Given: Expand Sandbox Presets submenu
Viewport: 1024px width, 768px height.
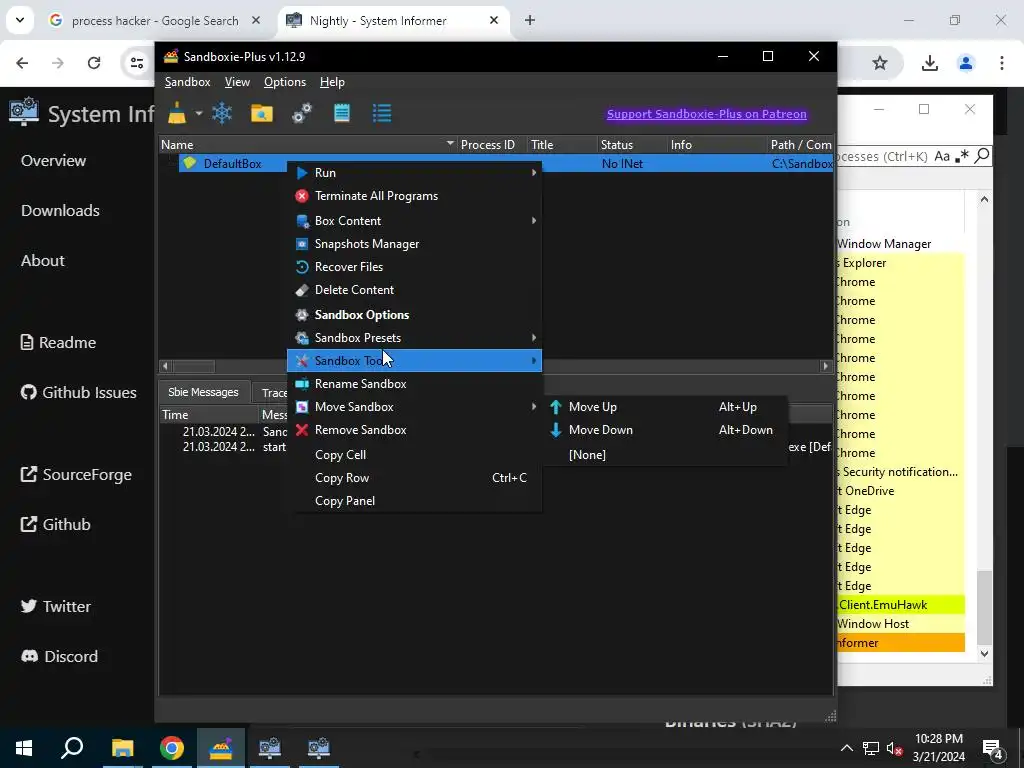Looking at the screenshot, I should 415,338.
